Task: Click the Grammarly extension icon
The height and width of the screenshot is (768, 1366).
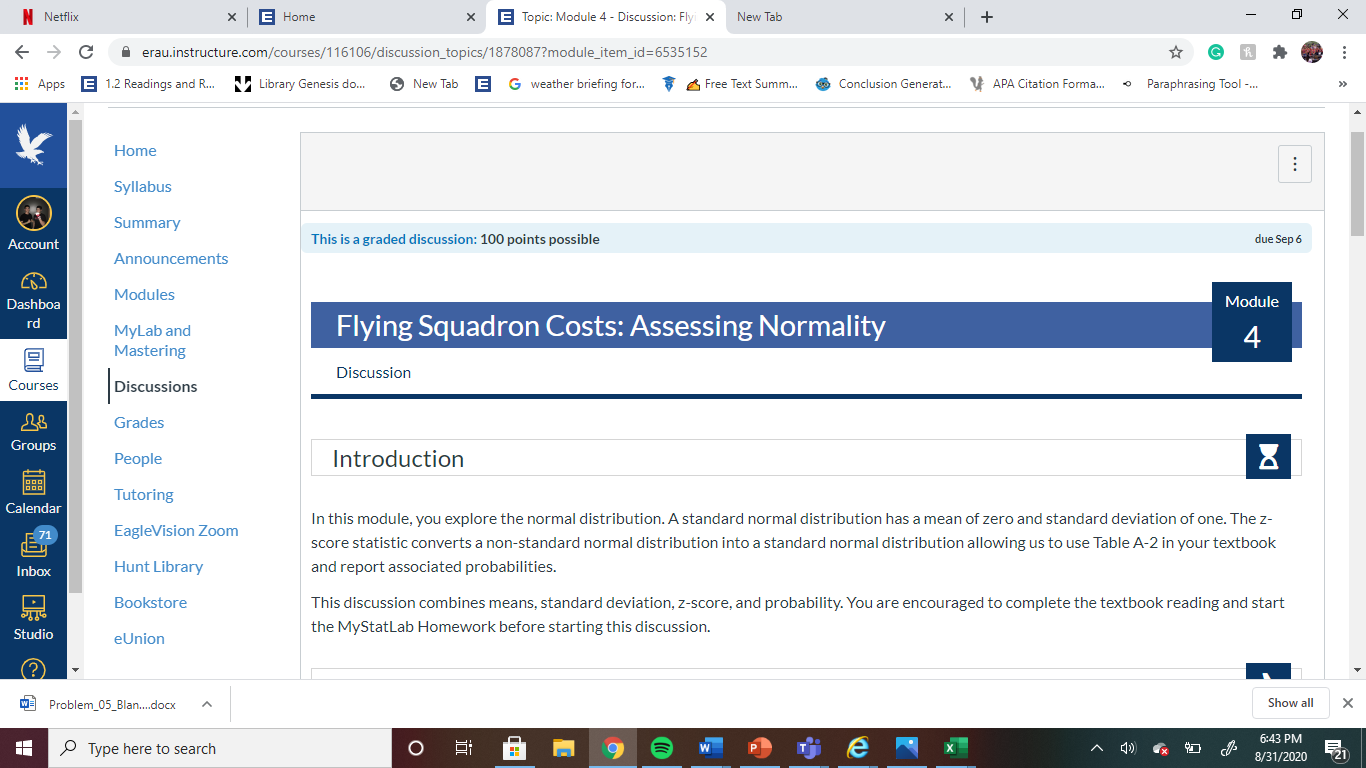Action: coord(1214,51)
